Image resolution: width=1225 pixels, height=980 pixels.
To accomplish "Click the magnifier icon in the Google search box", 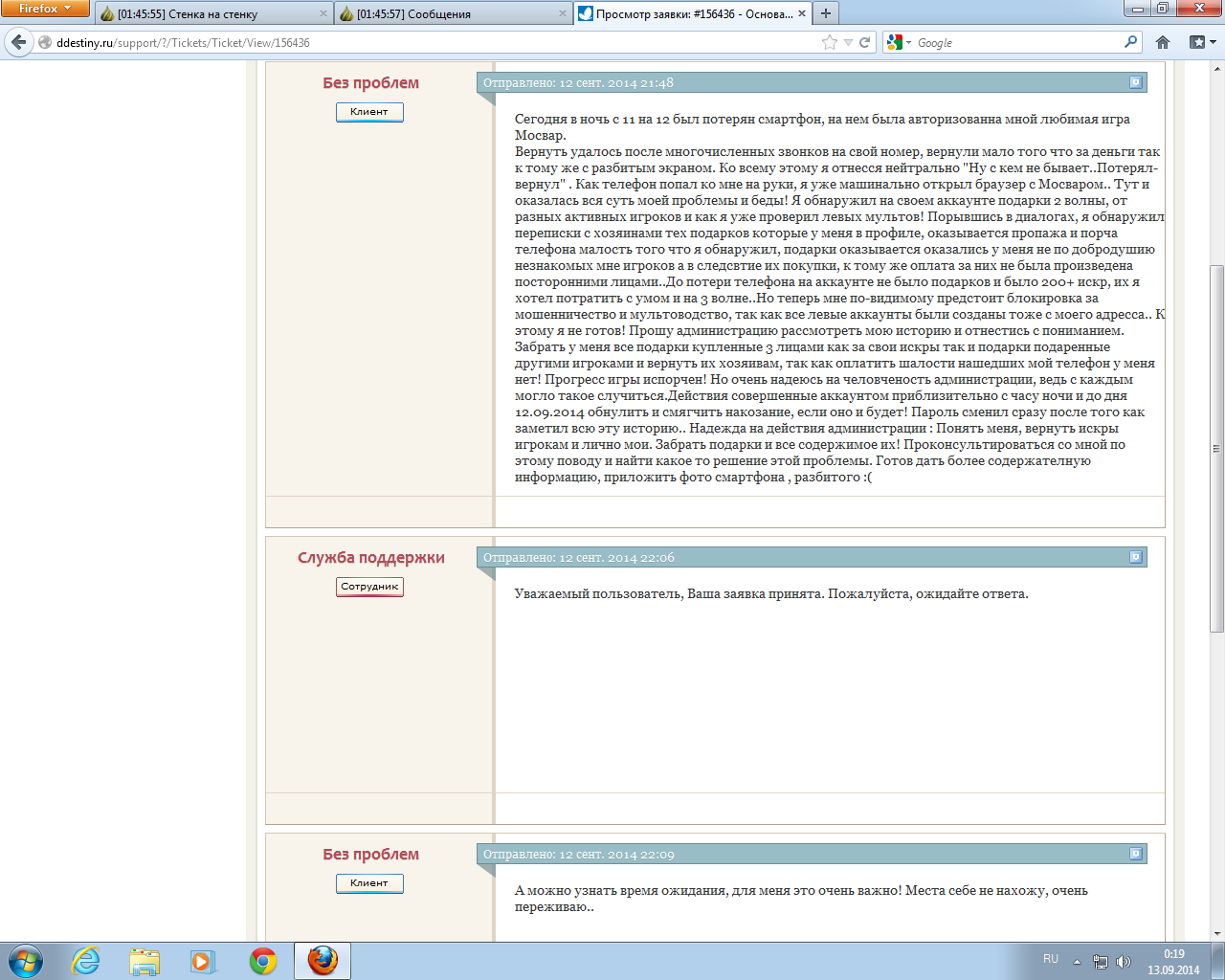I will click(x=1131, y=42).
